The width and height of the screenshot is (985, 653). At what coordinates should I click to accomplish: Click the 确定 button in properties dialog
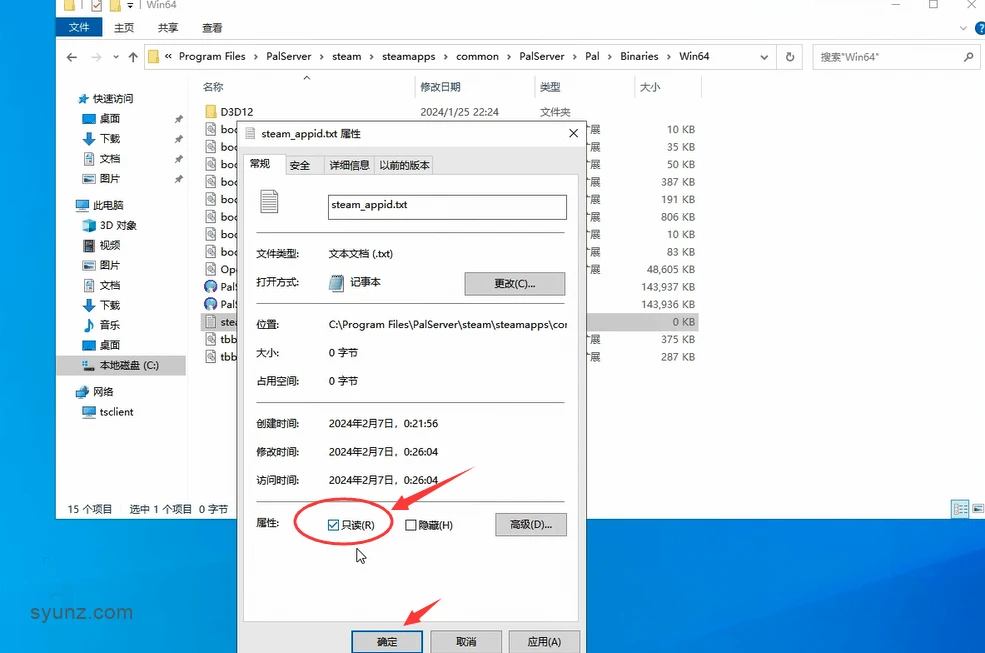387,642
